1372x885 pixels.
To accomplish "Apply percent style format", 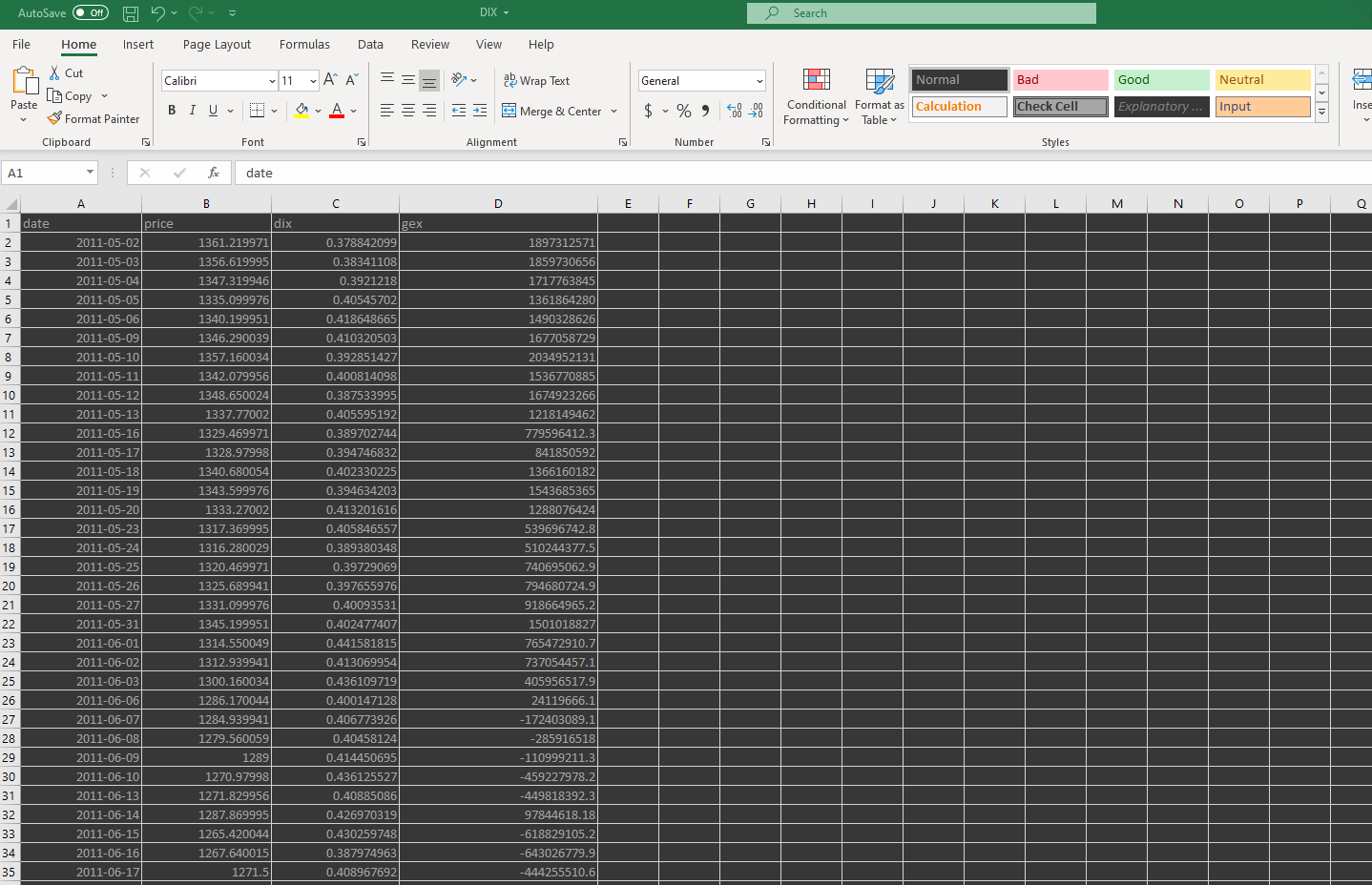I will [x=684, y=111].
